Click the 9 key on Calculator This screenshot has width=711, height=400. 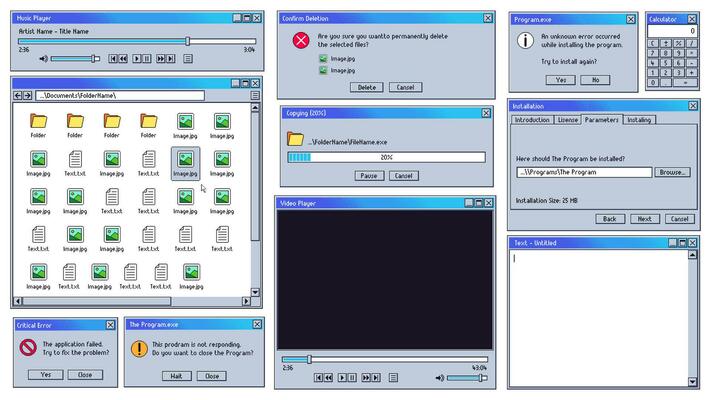click(679, 54)
